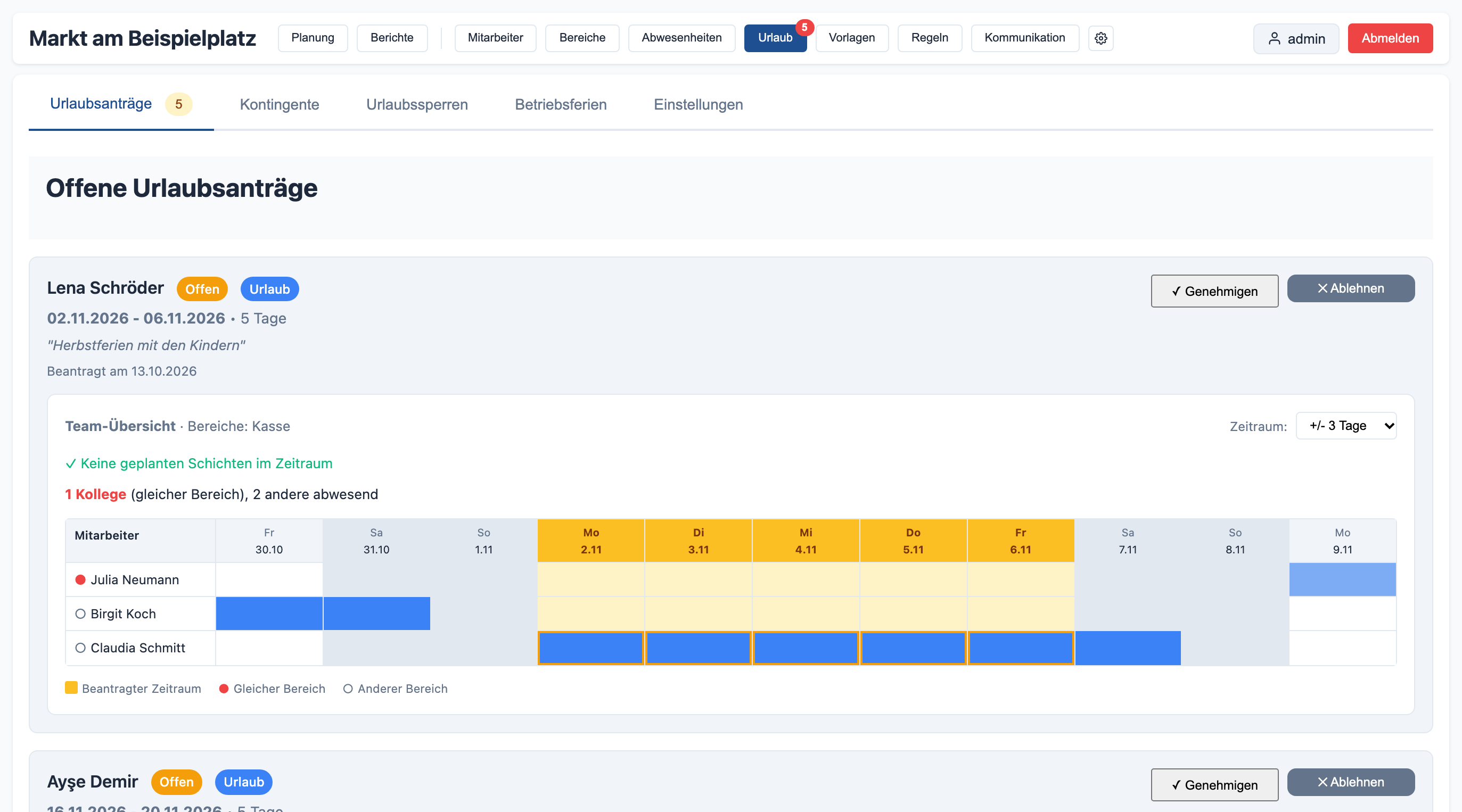Click the circle marker beside Claudia Schmitt

(80, 648)
